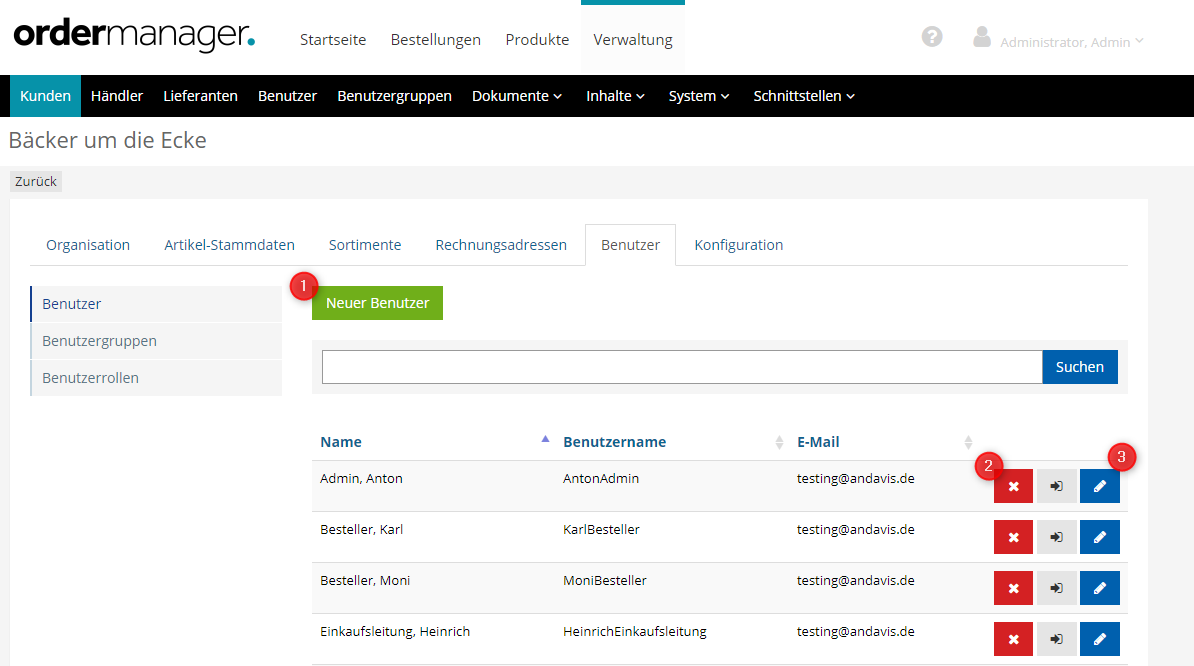The image size is (1194, 666).
Task: Switch to the Konfiguration tab
Action: click(x=738, y=245)
